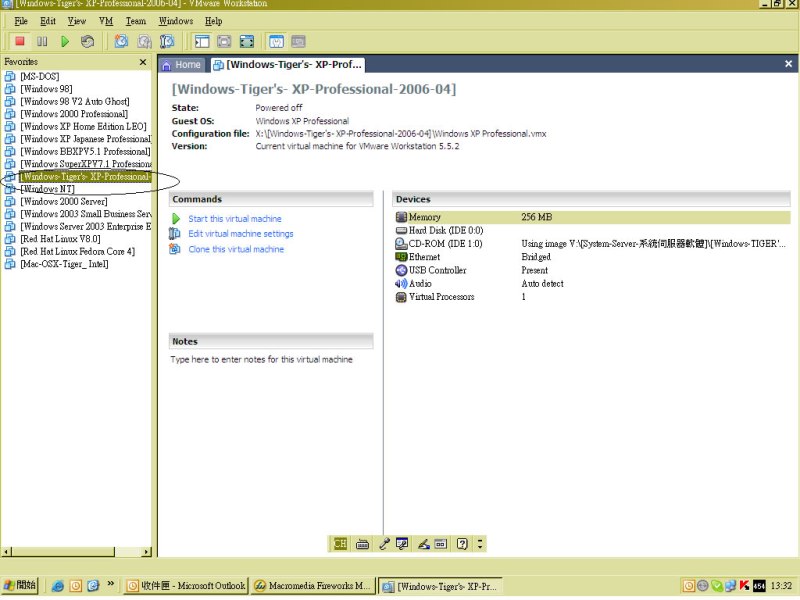Open the Snapshot Manager toolbar icon

167,41
